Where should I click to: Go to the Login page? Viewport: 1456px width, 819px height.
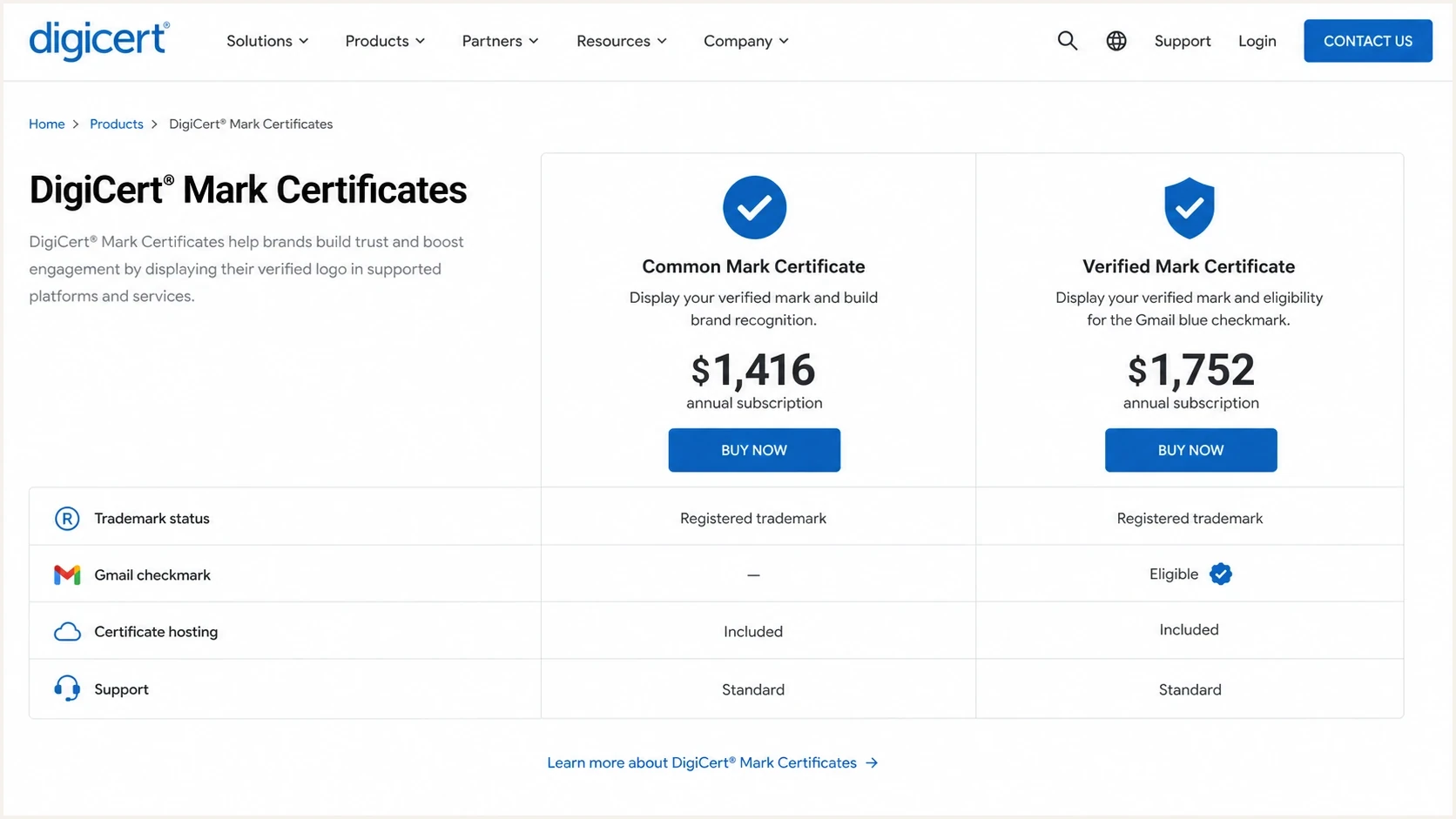pos(1257,41)
